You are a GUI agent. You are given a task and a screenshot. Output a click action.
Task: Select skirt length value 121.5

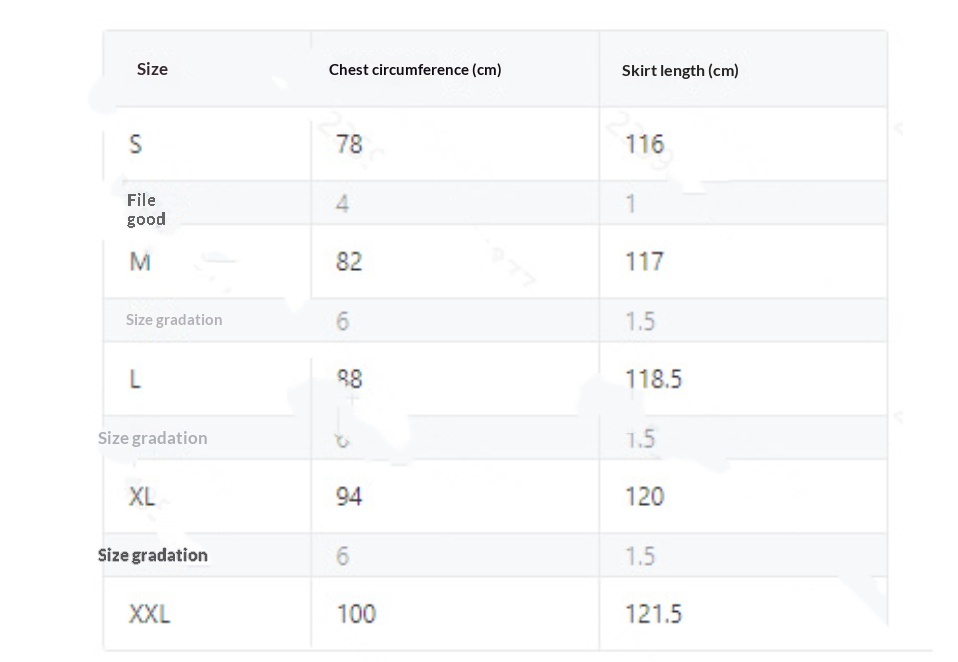(653, 613)
